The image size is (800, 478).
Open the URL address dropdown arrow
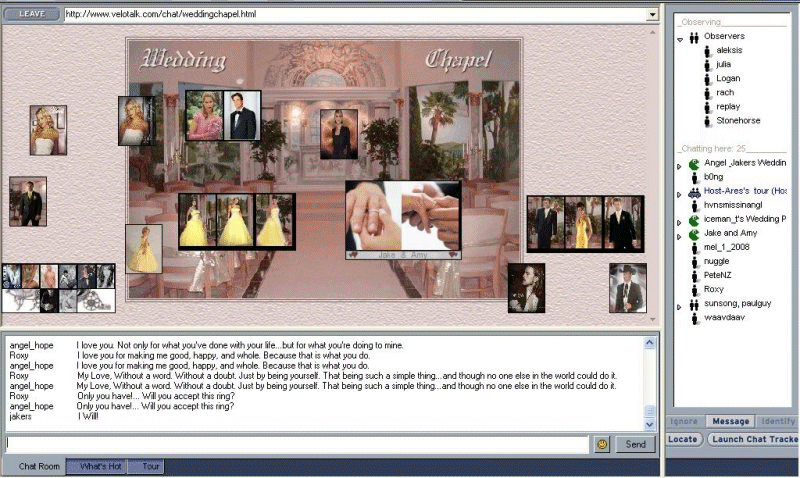coord(652,15)
